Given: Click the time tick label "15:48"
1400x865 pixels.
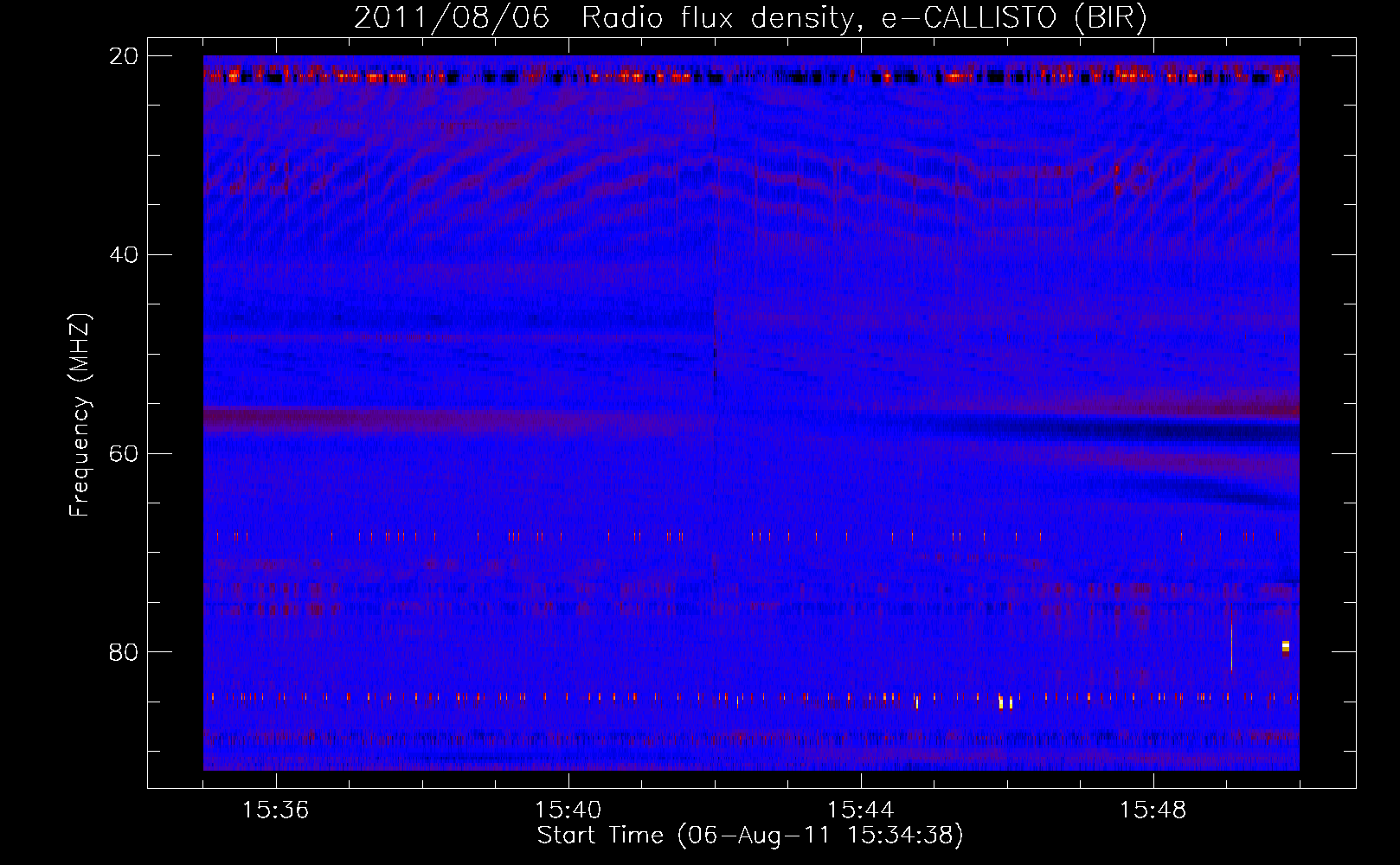Looking at the screenshot, I should point(1153,811).
